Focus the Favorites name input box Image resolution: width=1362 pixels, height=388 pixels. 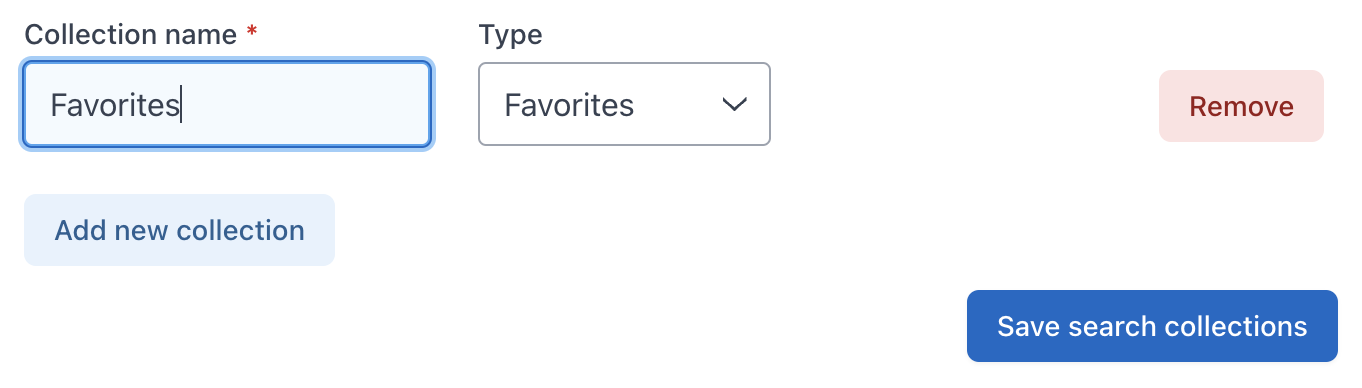(227, 105)
